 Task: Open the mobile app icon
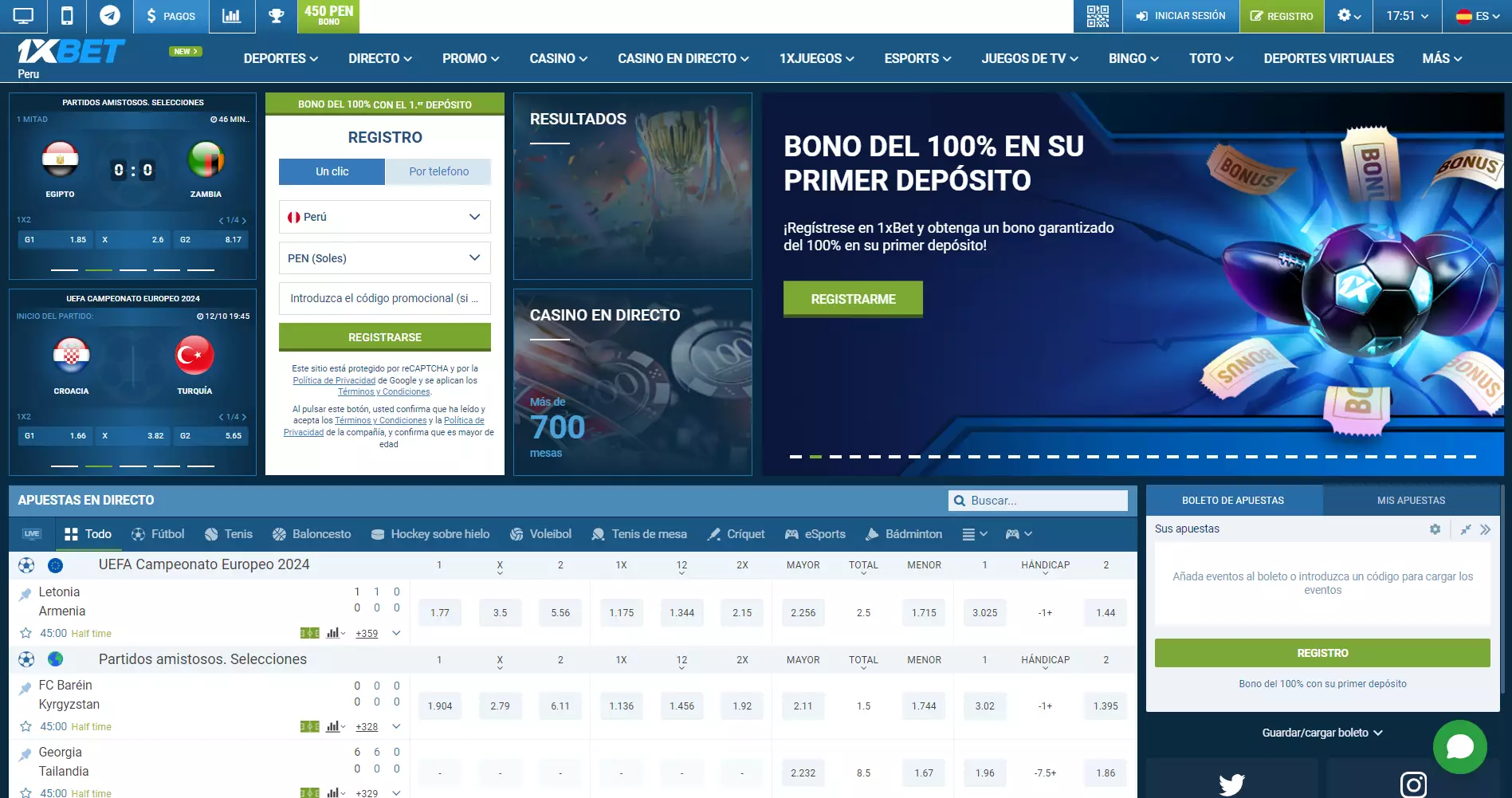click(67, 16)
